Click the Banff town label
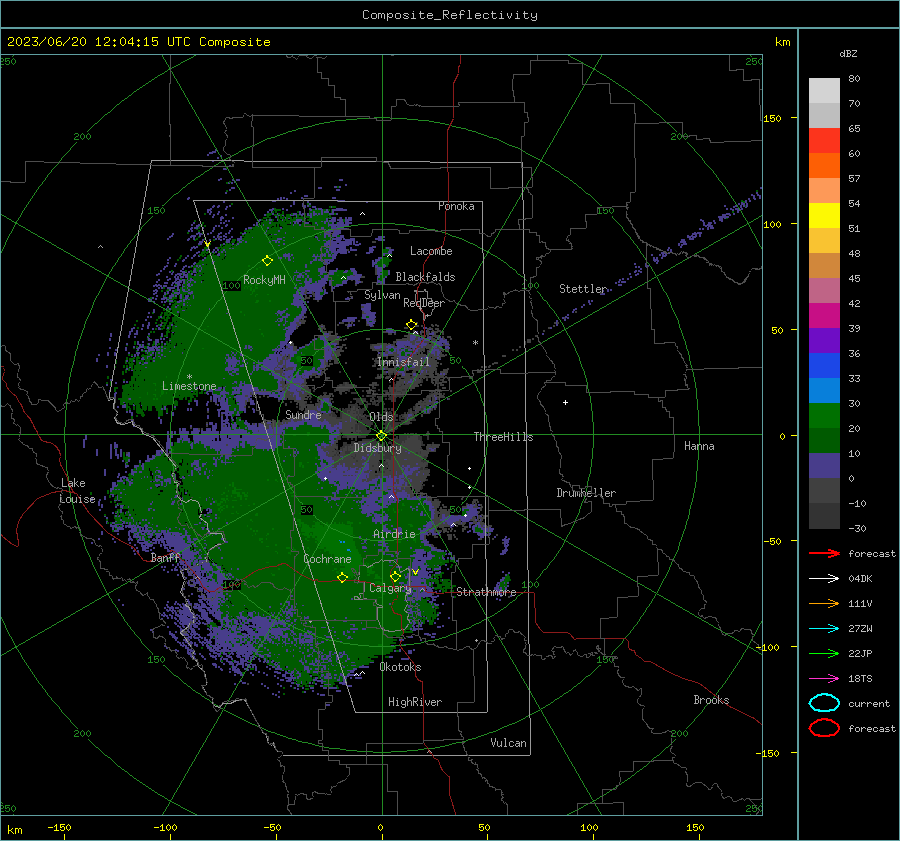 click(165, 557)
